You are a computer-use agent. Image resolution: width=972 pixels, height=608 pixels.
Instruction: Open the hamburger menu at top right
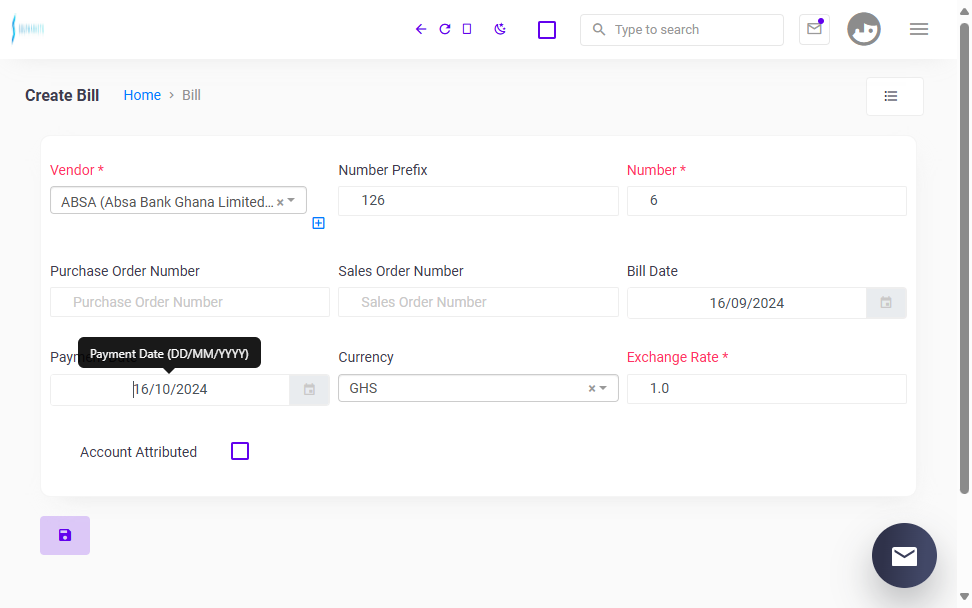[x=919, y=29]
